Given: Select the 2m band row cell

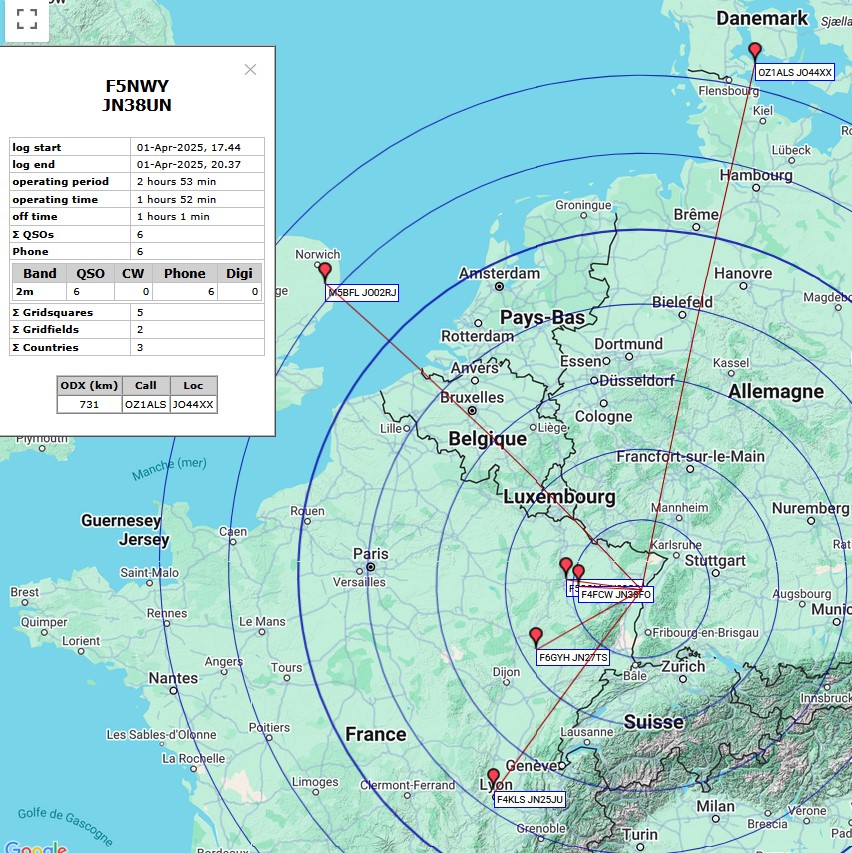Looking at the screenshot, I should point(37,292).
